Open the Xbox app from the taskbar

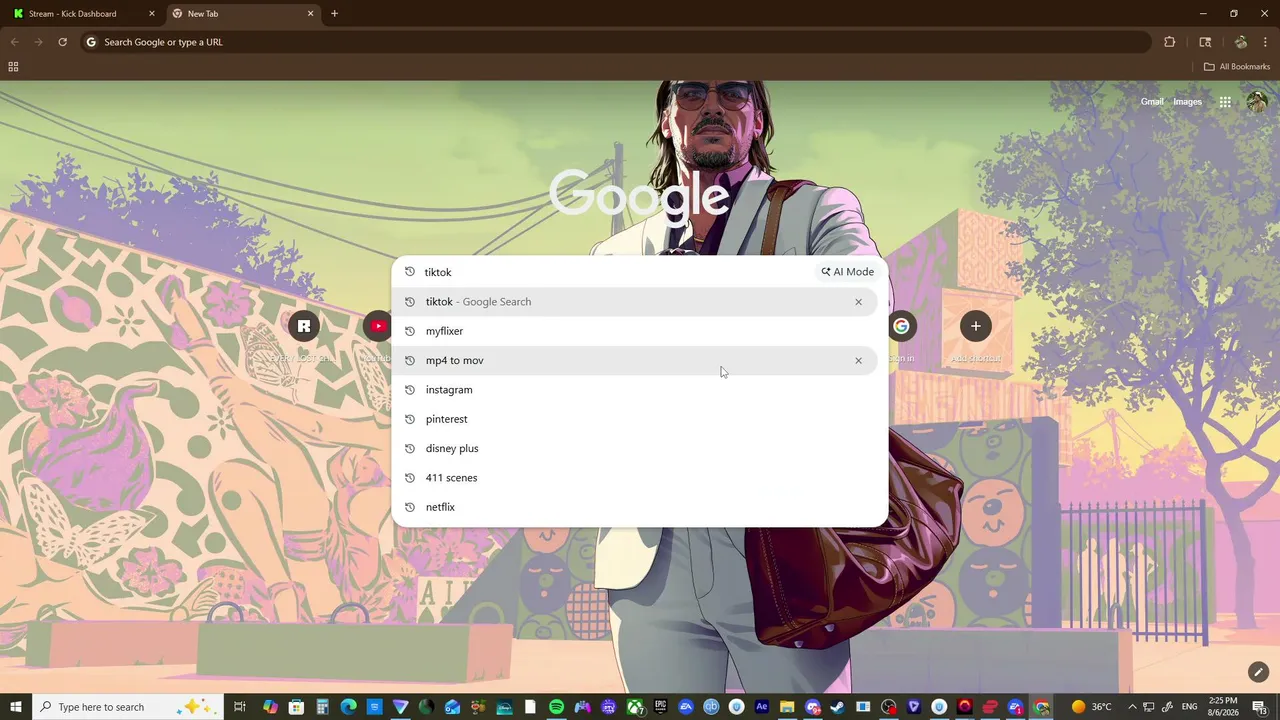[x=634, y=707]
